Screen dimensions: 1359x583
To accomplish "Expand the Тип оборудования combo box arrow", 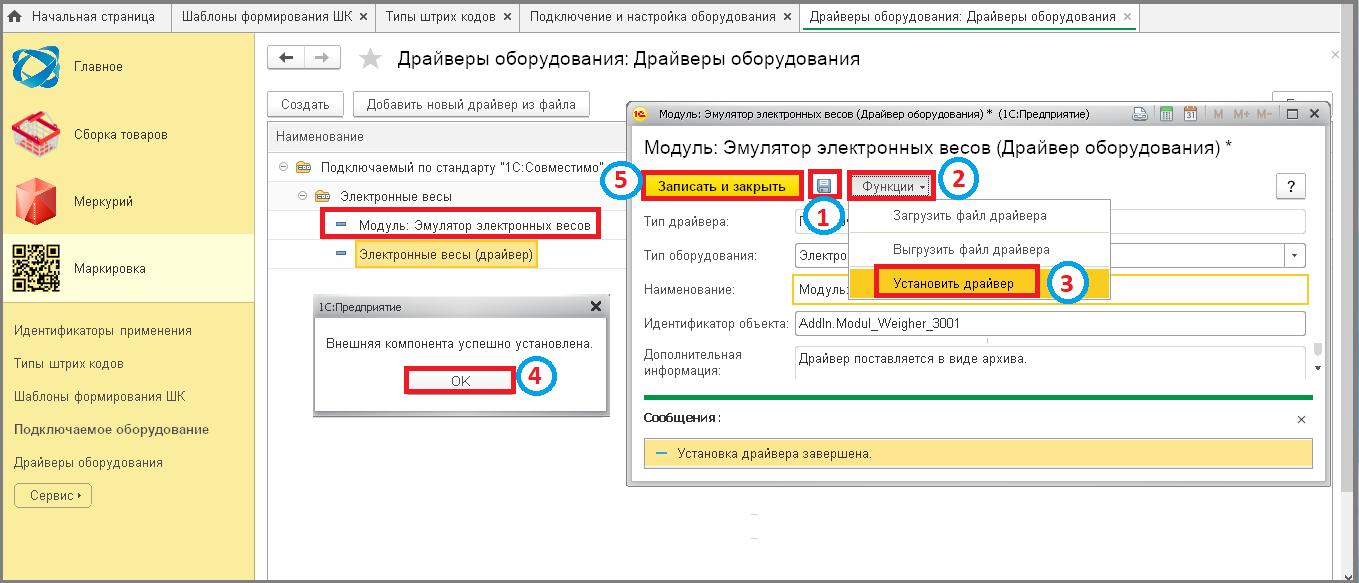I will (1296, 255).
